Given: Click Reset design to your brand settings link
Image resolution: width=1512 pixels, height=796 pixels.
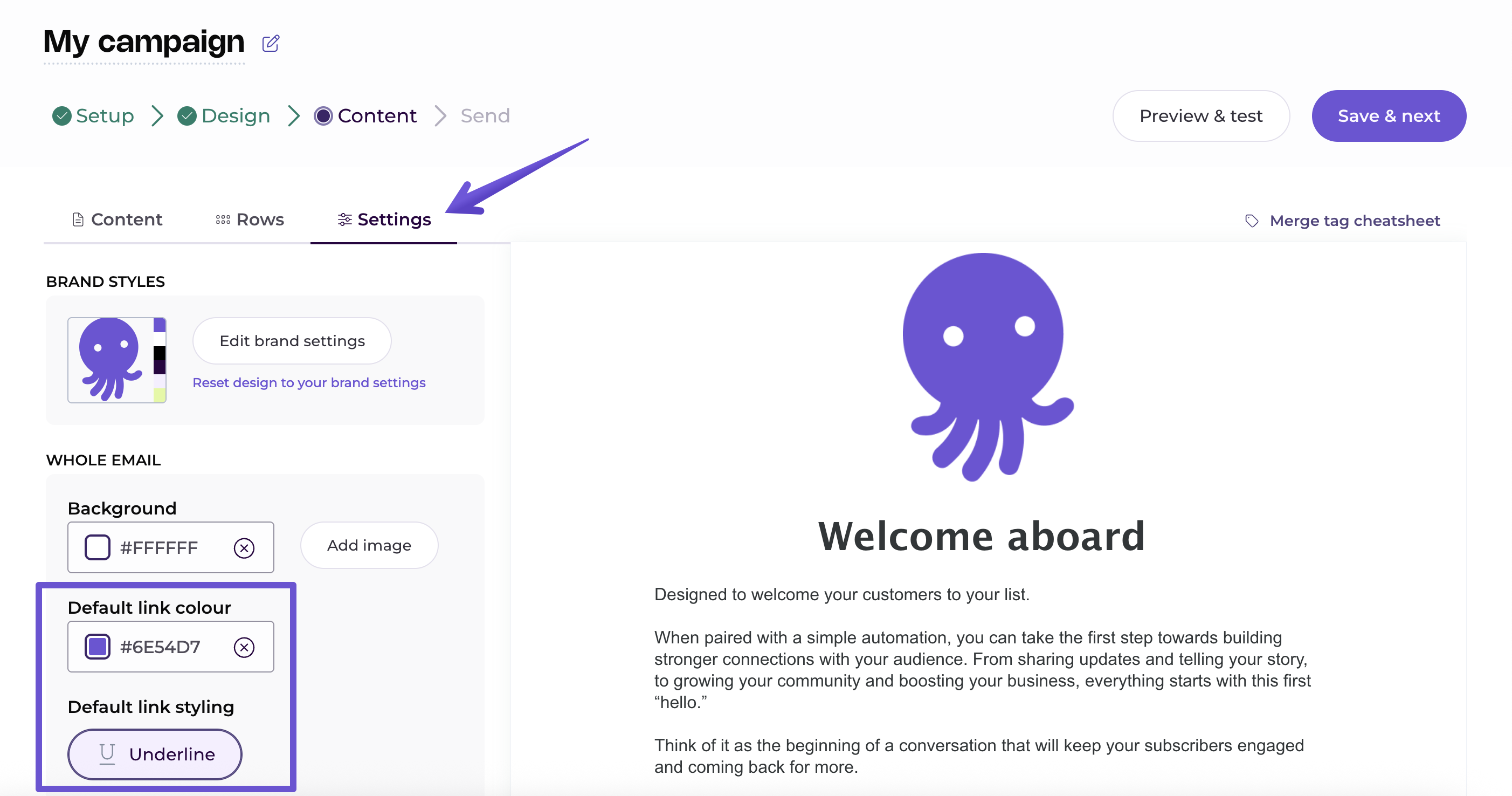Looking at the screenshot, I should pyautogui.click(x=309, y=383).
